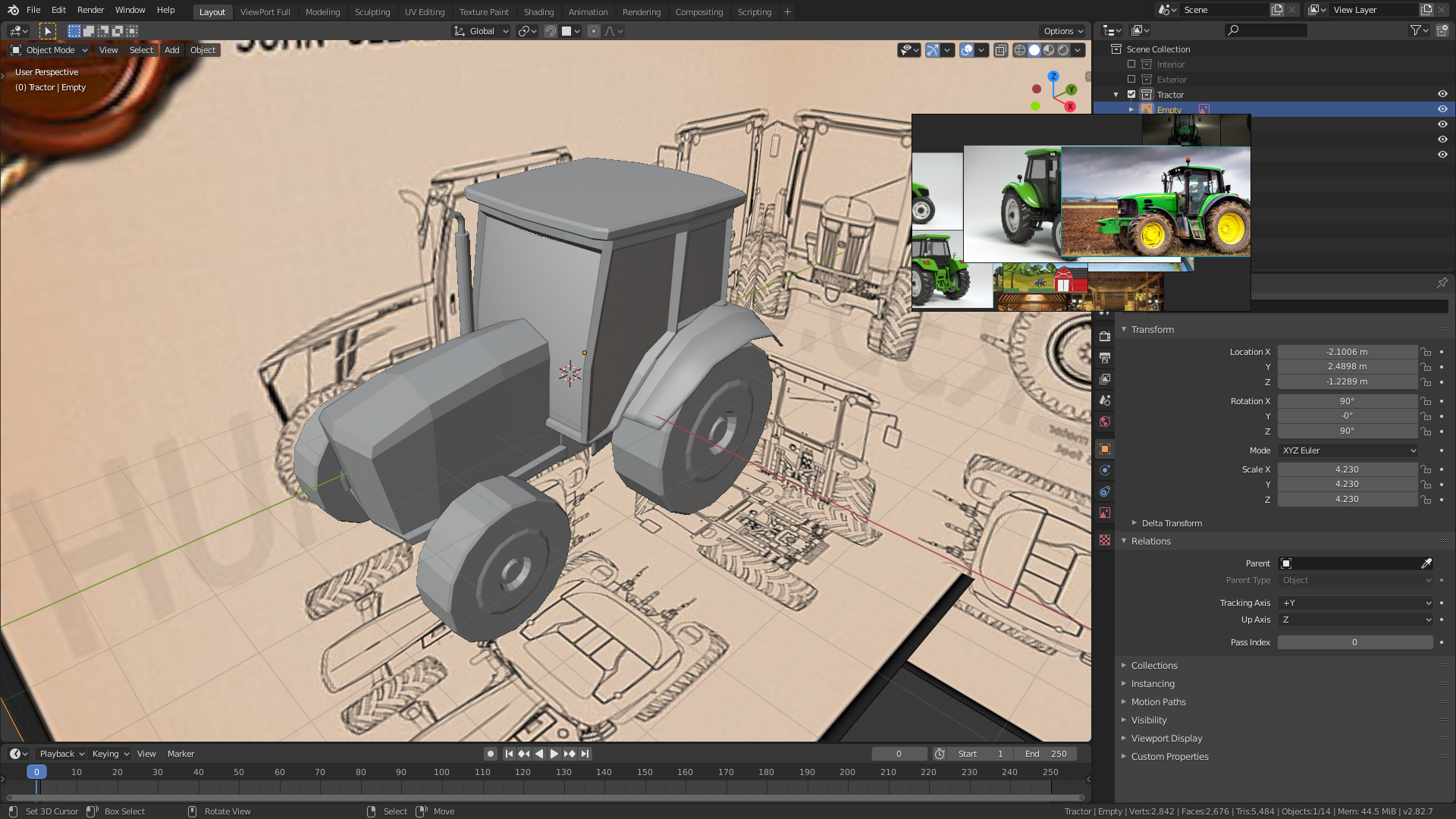Open the shading options dropdown arrow
The height and width of the screenshot is (819, 1456).
pyautogui.click(x=1078, y=50)
